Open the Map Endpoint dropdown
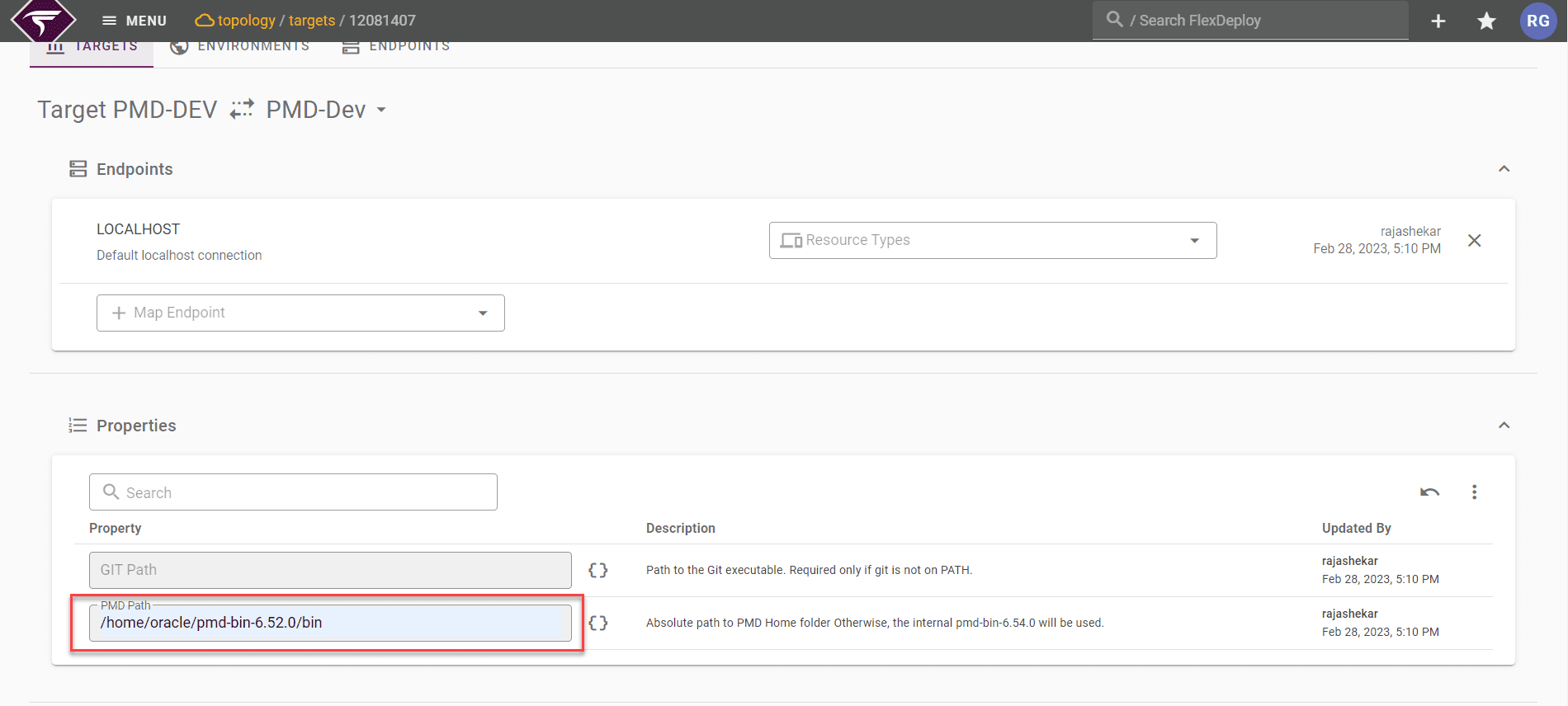 pyautogui.click(x=300, y=313)
